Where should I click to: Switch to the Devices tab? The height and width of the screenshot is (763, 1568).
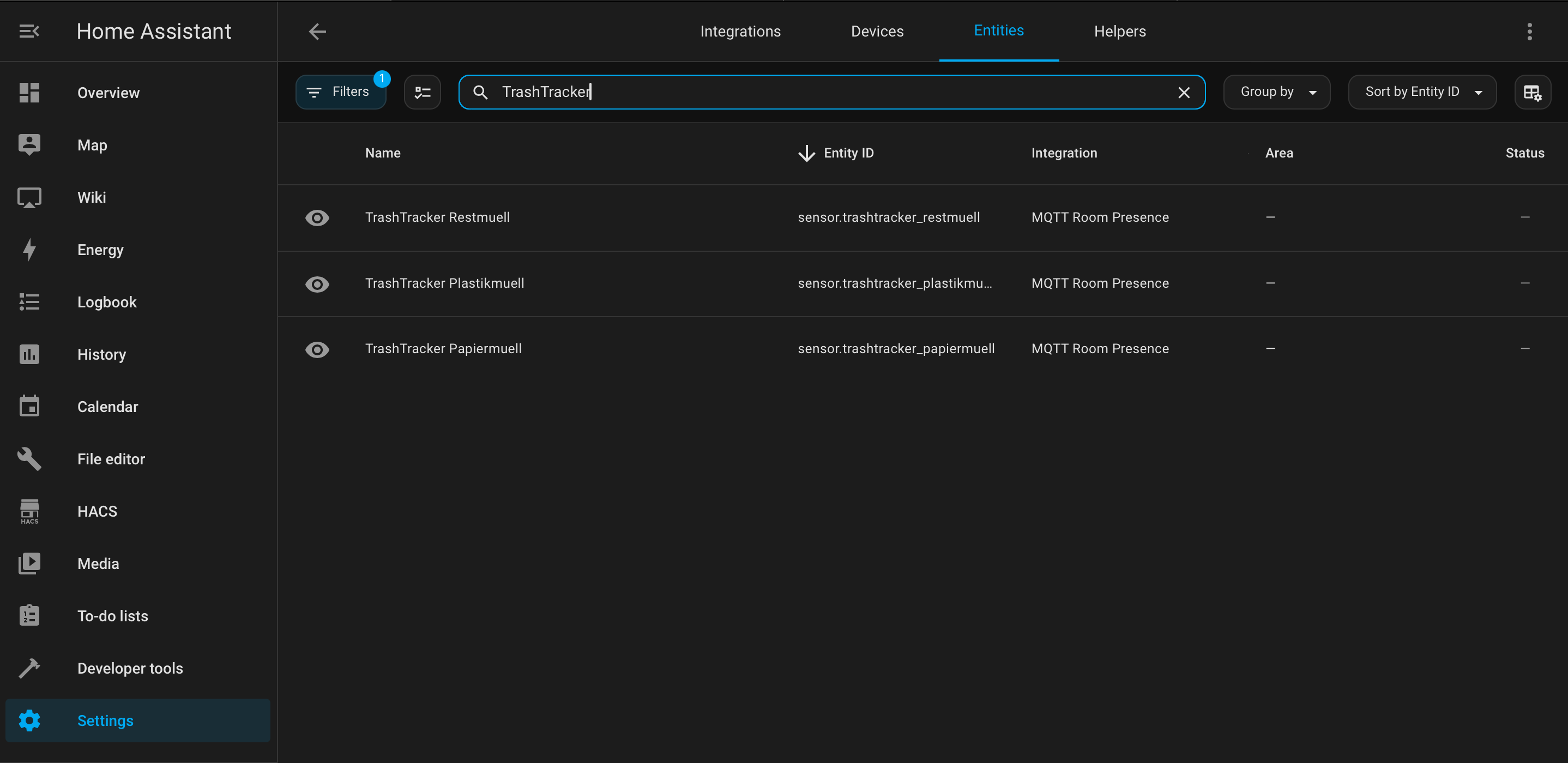coord(877,31)
